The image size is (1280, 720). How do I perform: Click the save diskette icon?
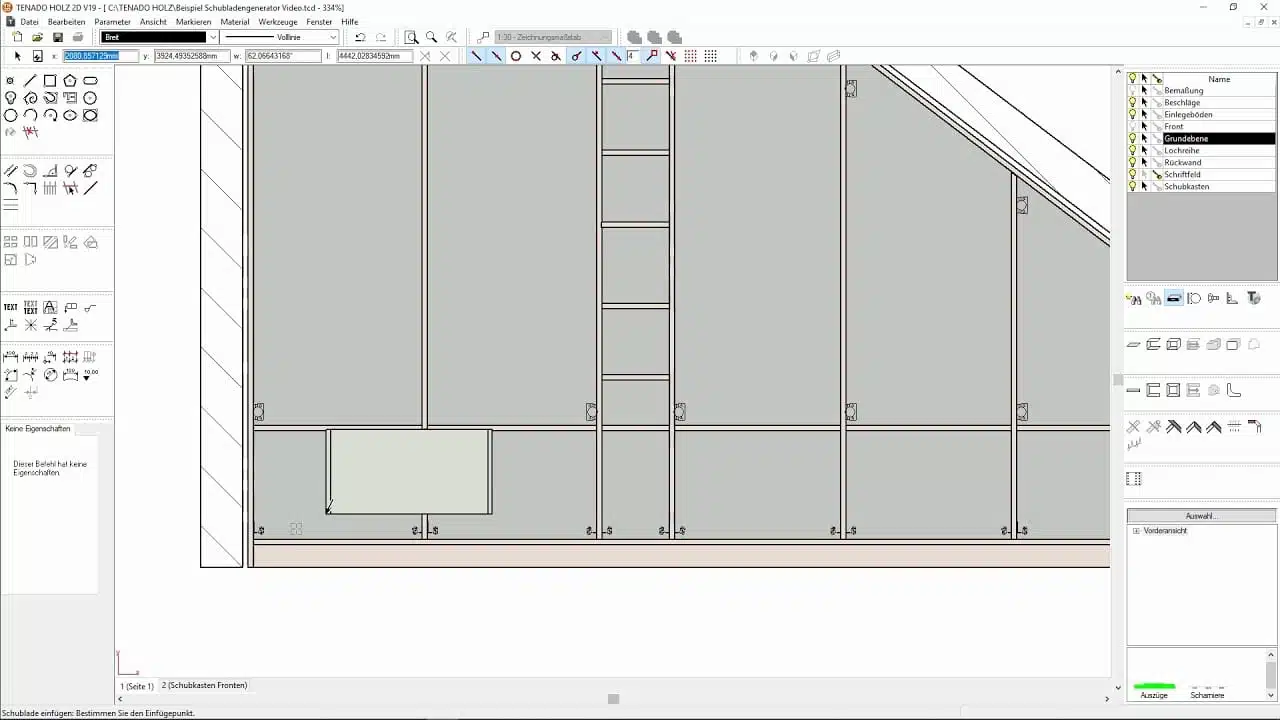pos(57,37)
